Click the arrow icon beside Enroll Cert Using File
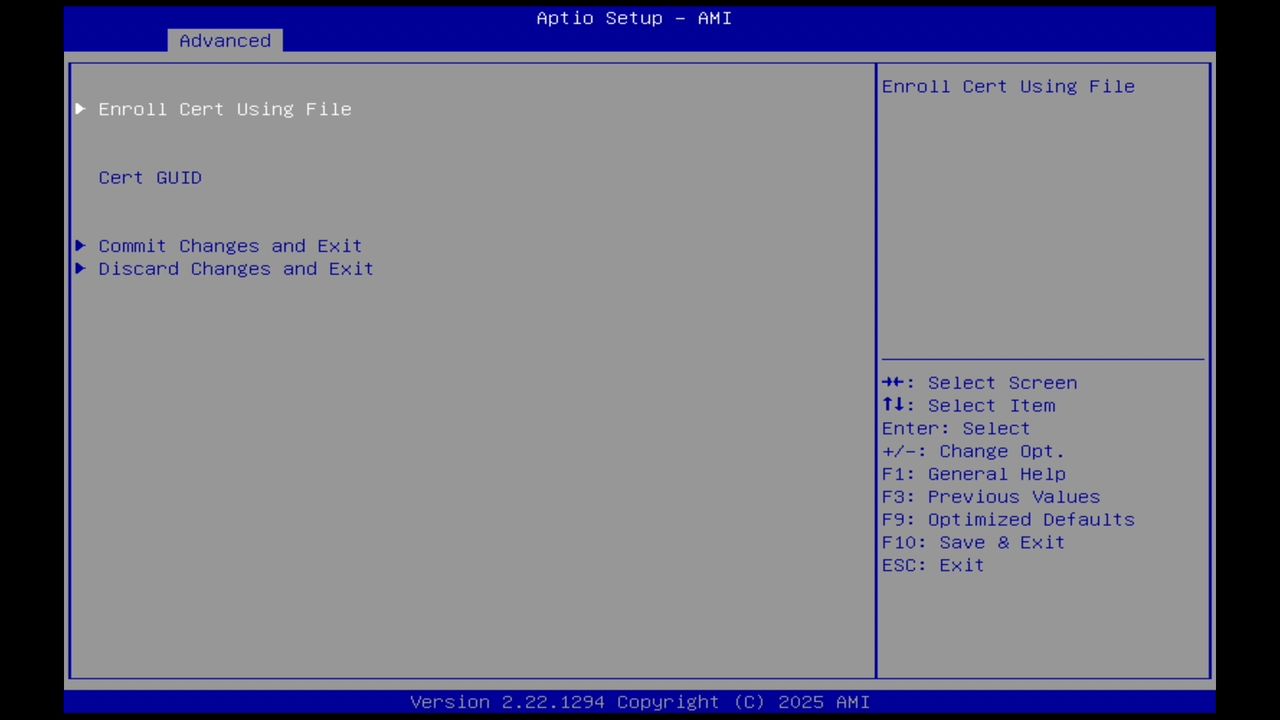 click(x=80, y=109)
